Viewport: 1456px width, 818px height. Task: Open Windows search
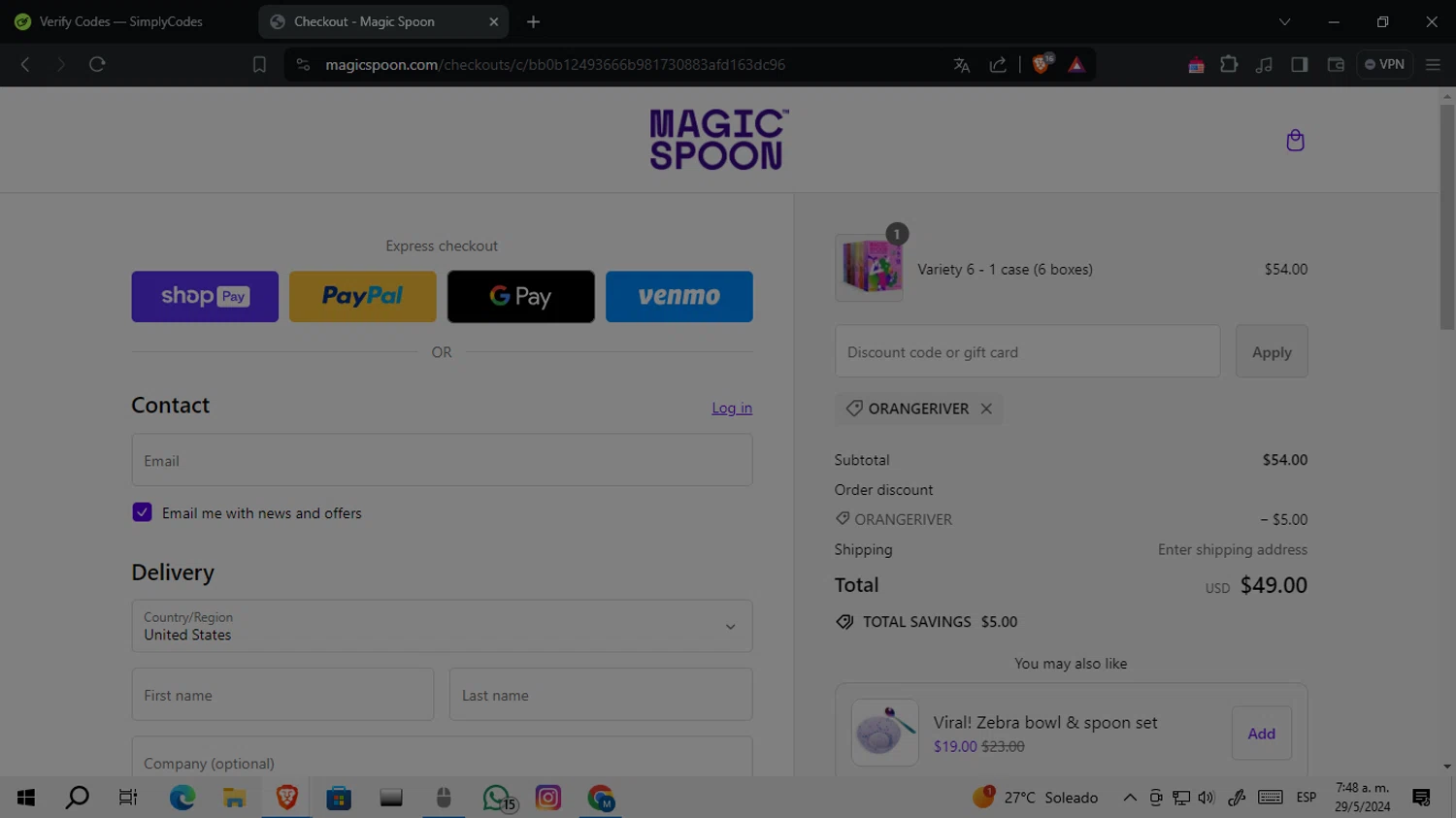pyautogui.click(x=77, y=798)
